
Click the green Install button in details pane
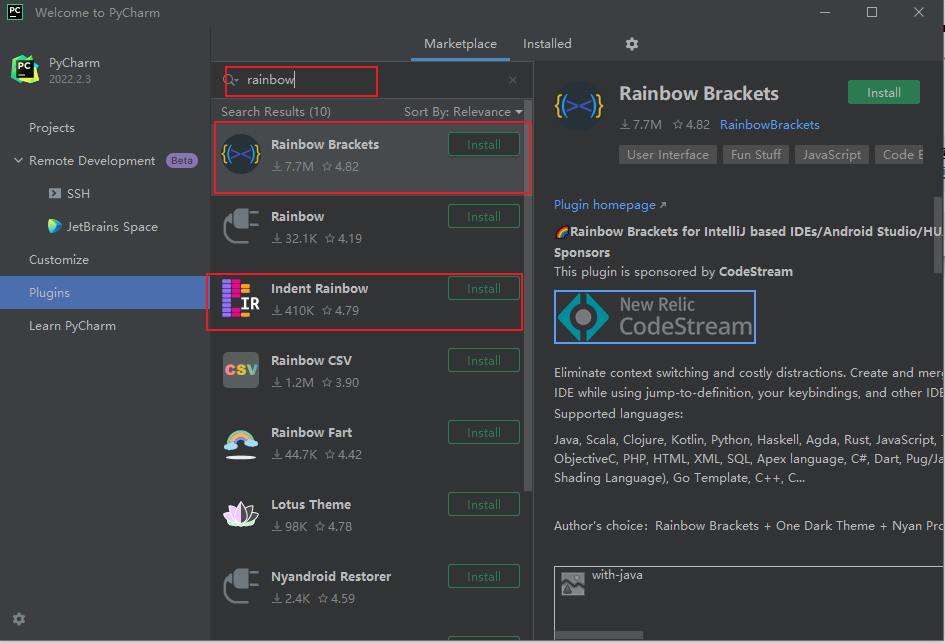884,92
